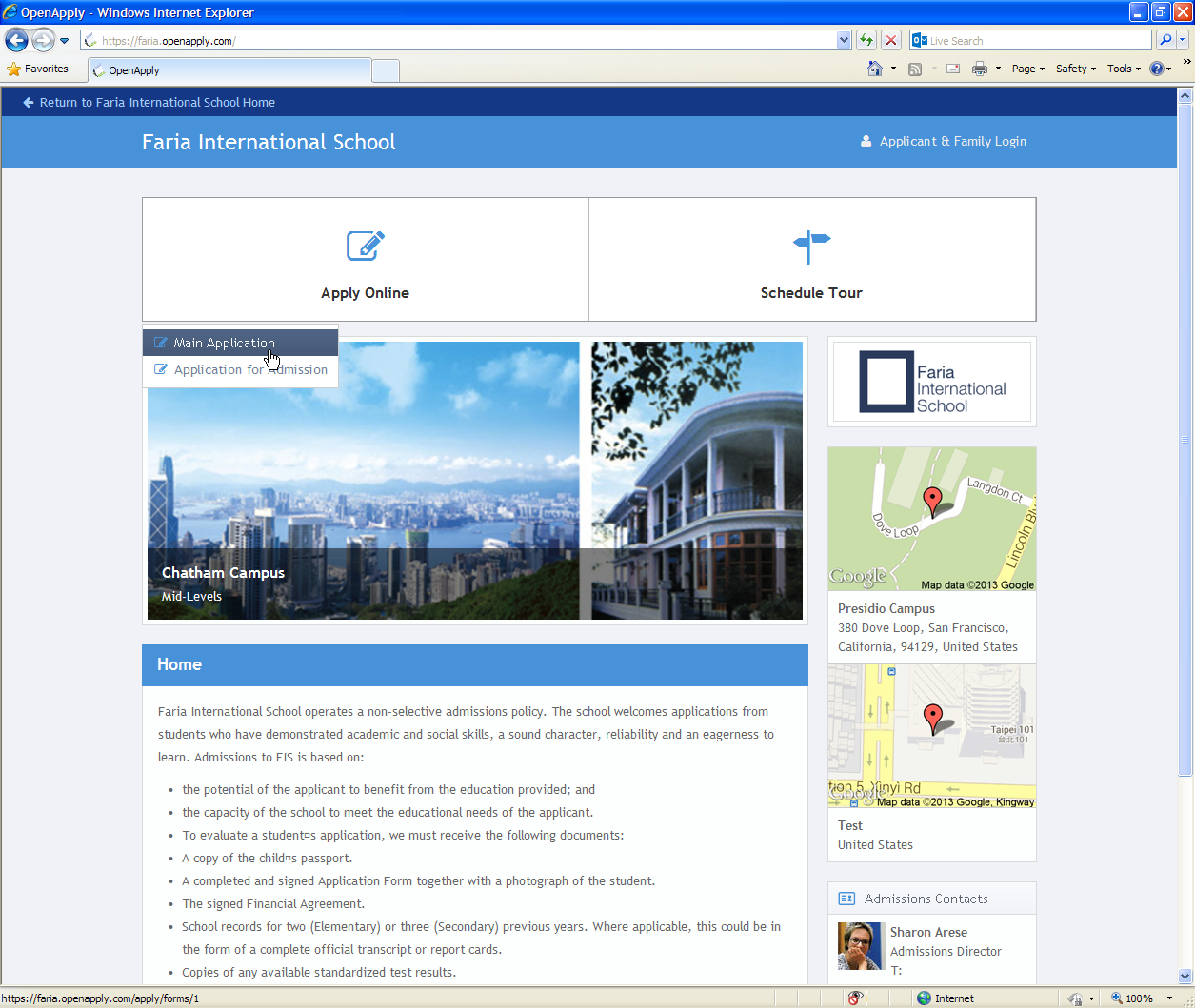Expand the Home button dropdown arrow

pos(893,69)
